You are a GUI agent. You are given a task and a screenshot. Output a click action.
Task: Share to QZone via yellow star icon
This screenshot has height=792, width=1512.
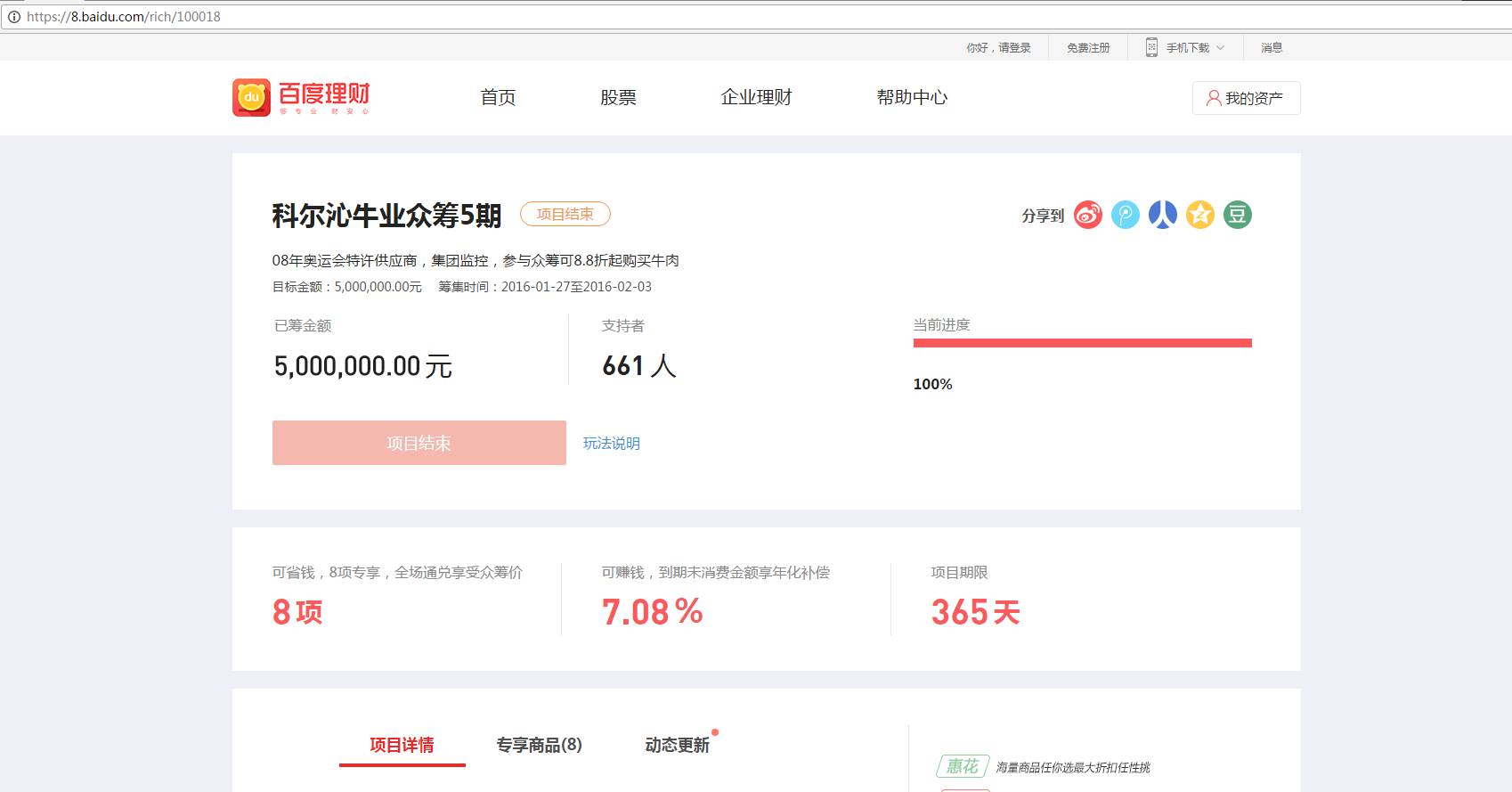1200,215
